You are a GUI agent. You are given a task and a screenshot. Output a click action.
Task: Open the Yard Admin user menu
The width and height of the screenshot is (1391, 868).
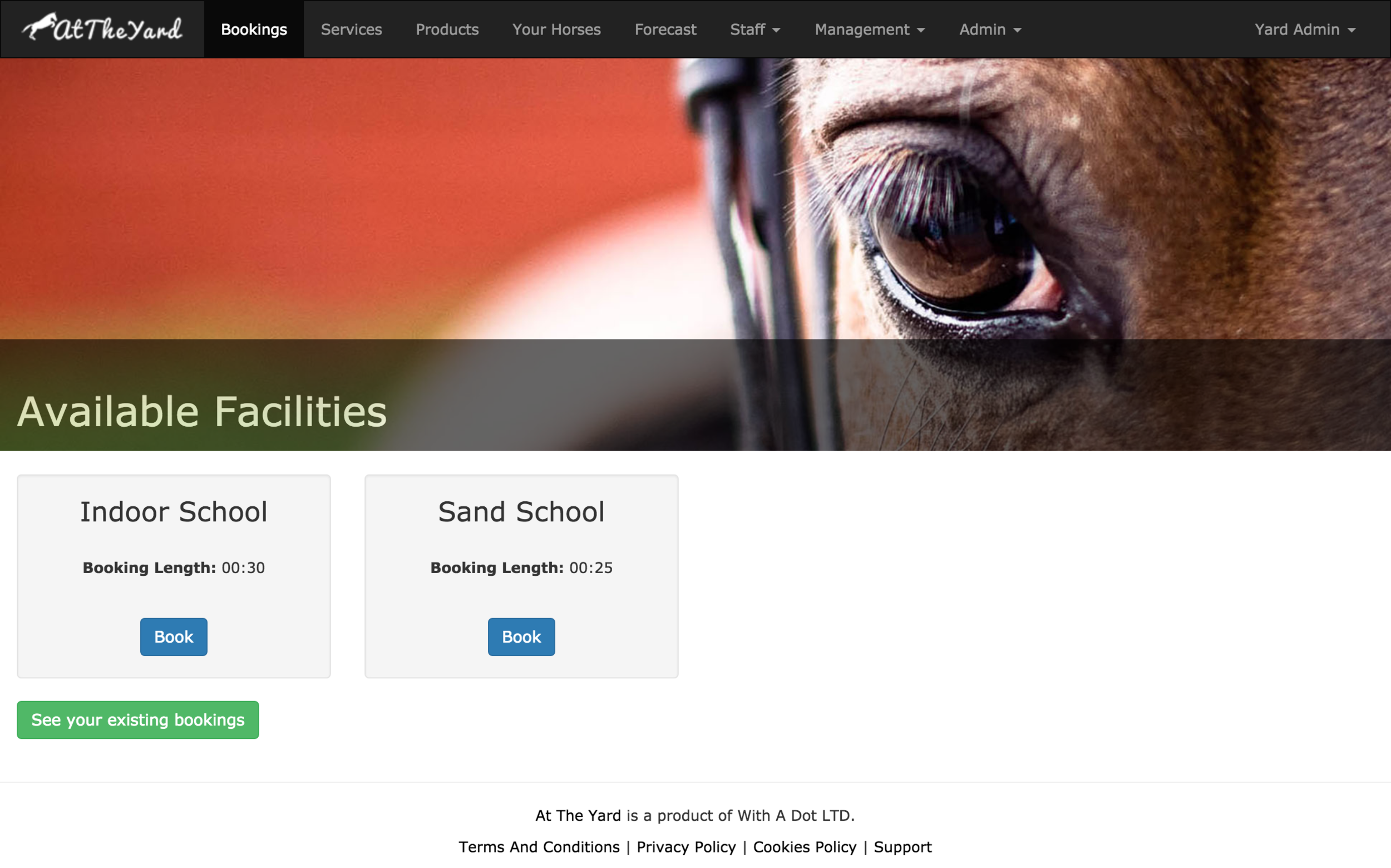tap(1305, 29)
